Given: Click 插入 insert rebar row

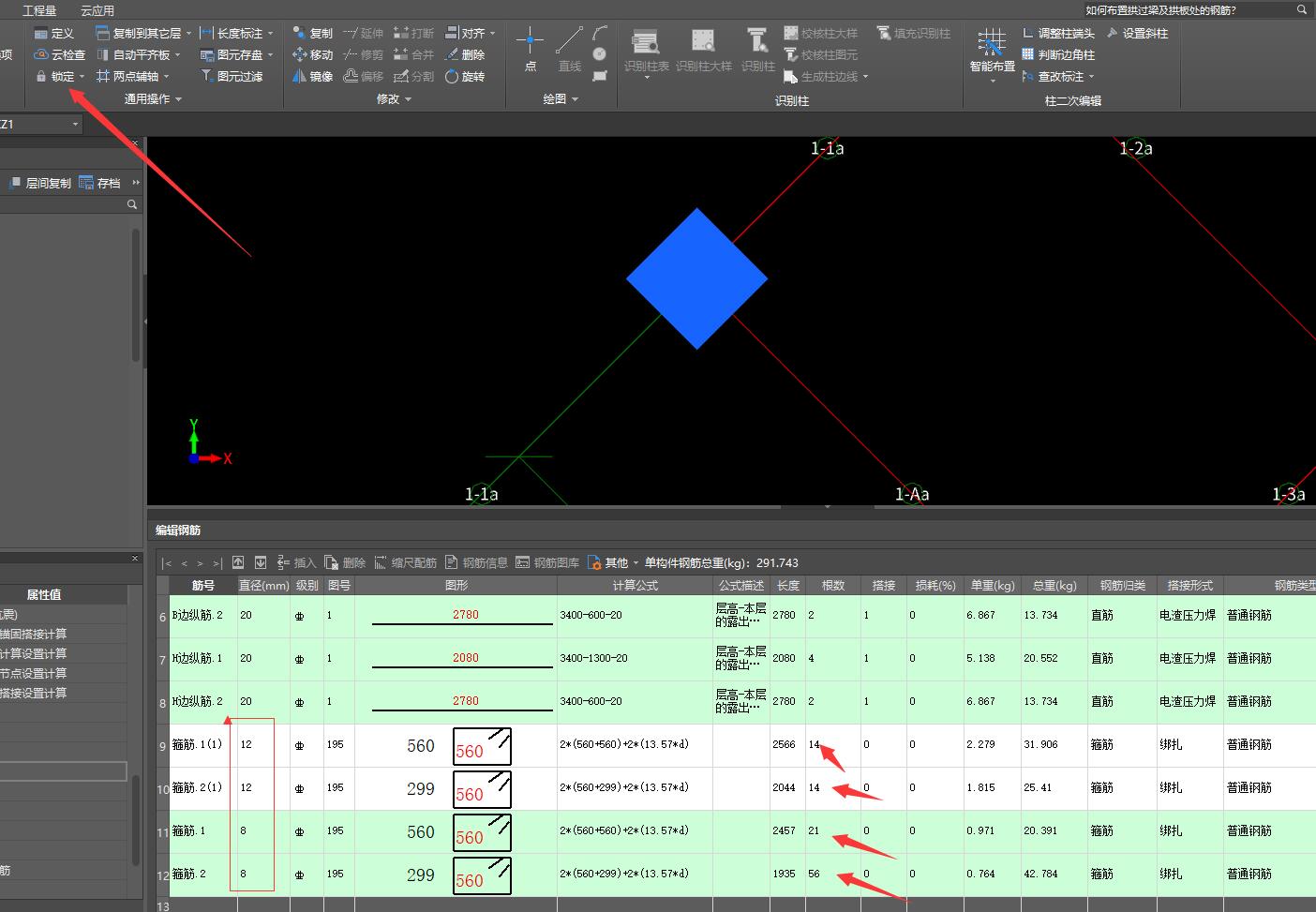Looking at the screenshot, I should (x=297, y=562).
